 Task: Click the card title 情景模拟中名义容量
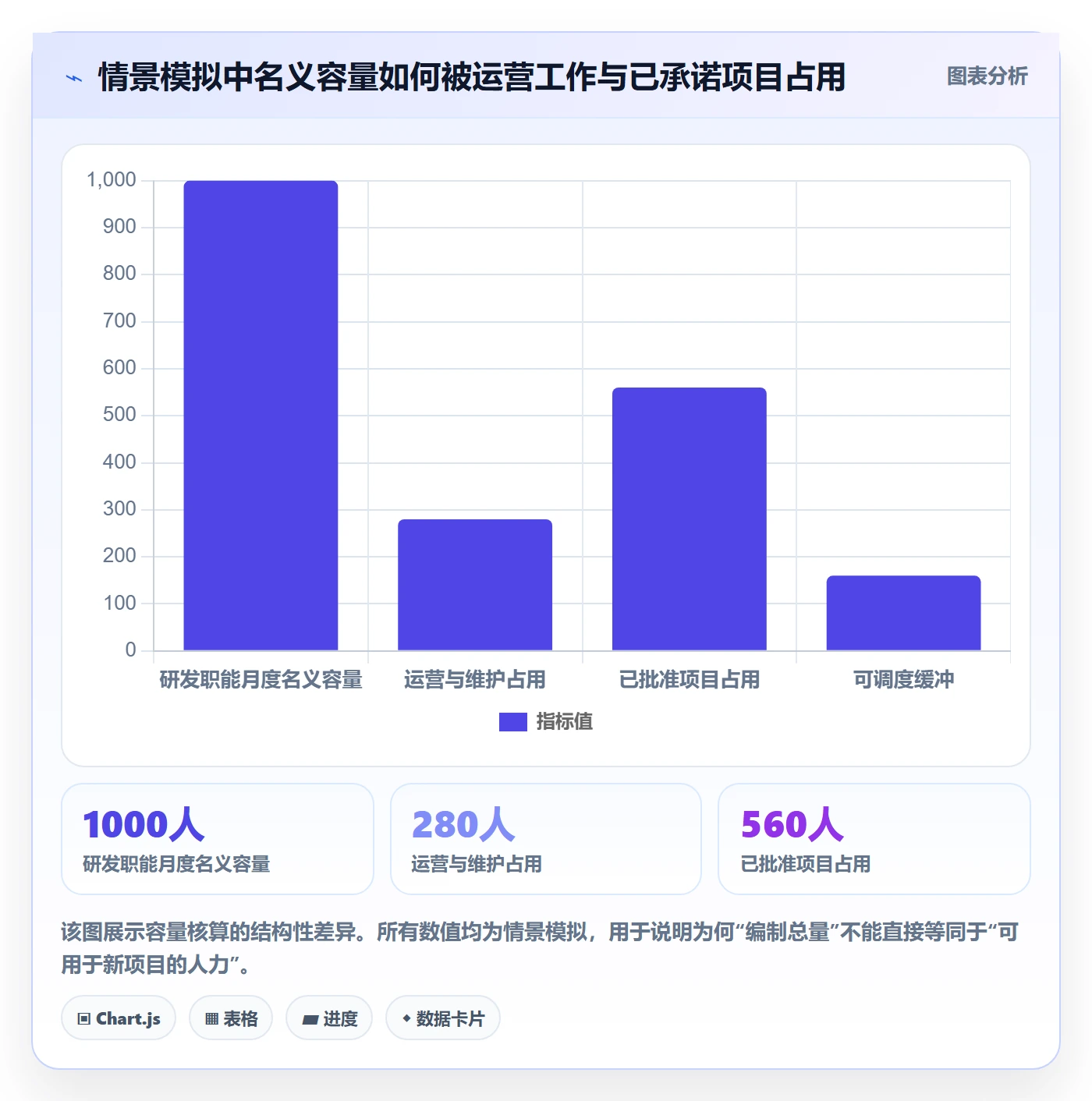pos(472,77)
